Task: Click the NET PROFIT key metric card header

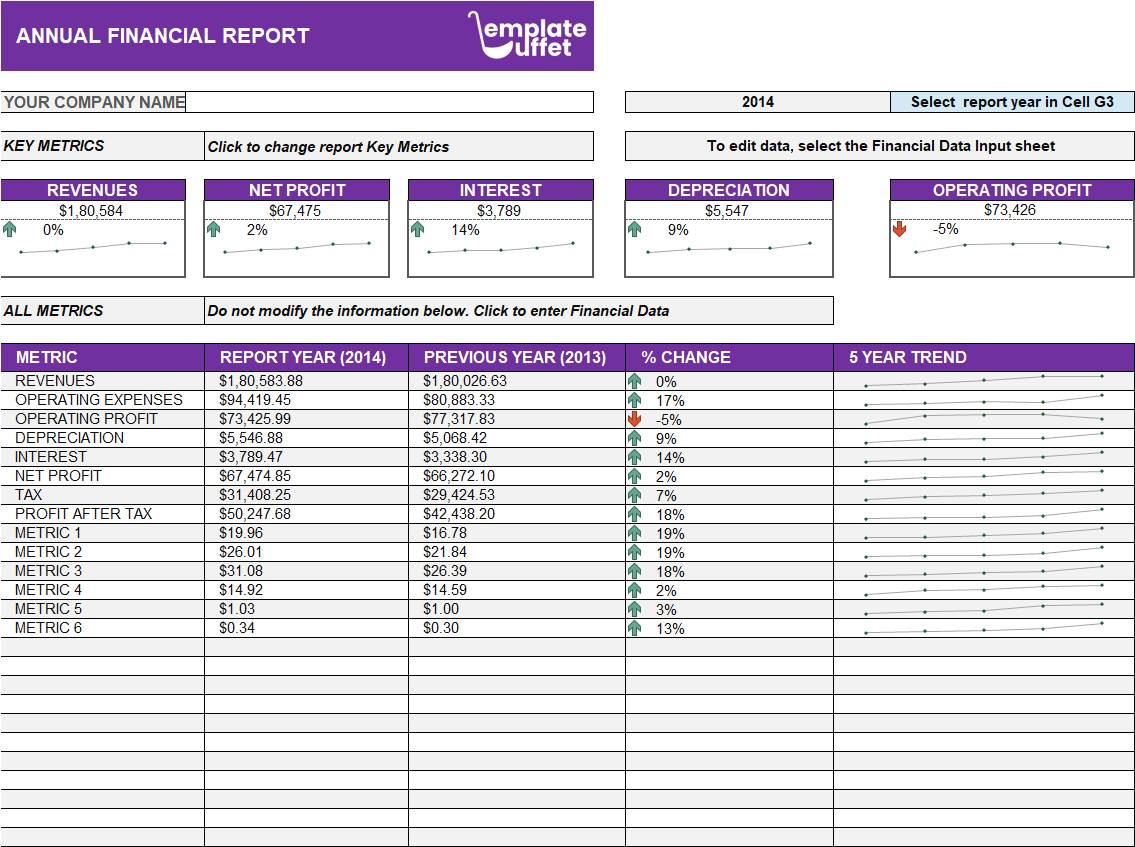Action: [297, 190]
